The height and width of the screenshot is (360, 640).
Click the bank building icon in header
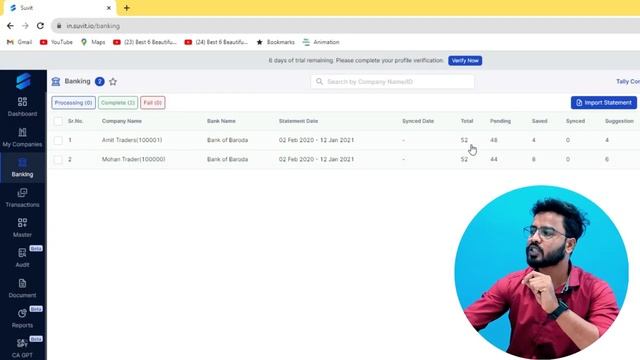56,82
